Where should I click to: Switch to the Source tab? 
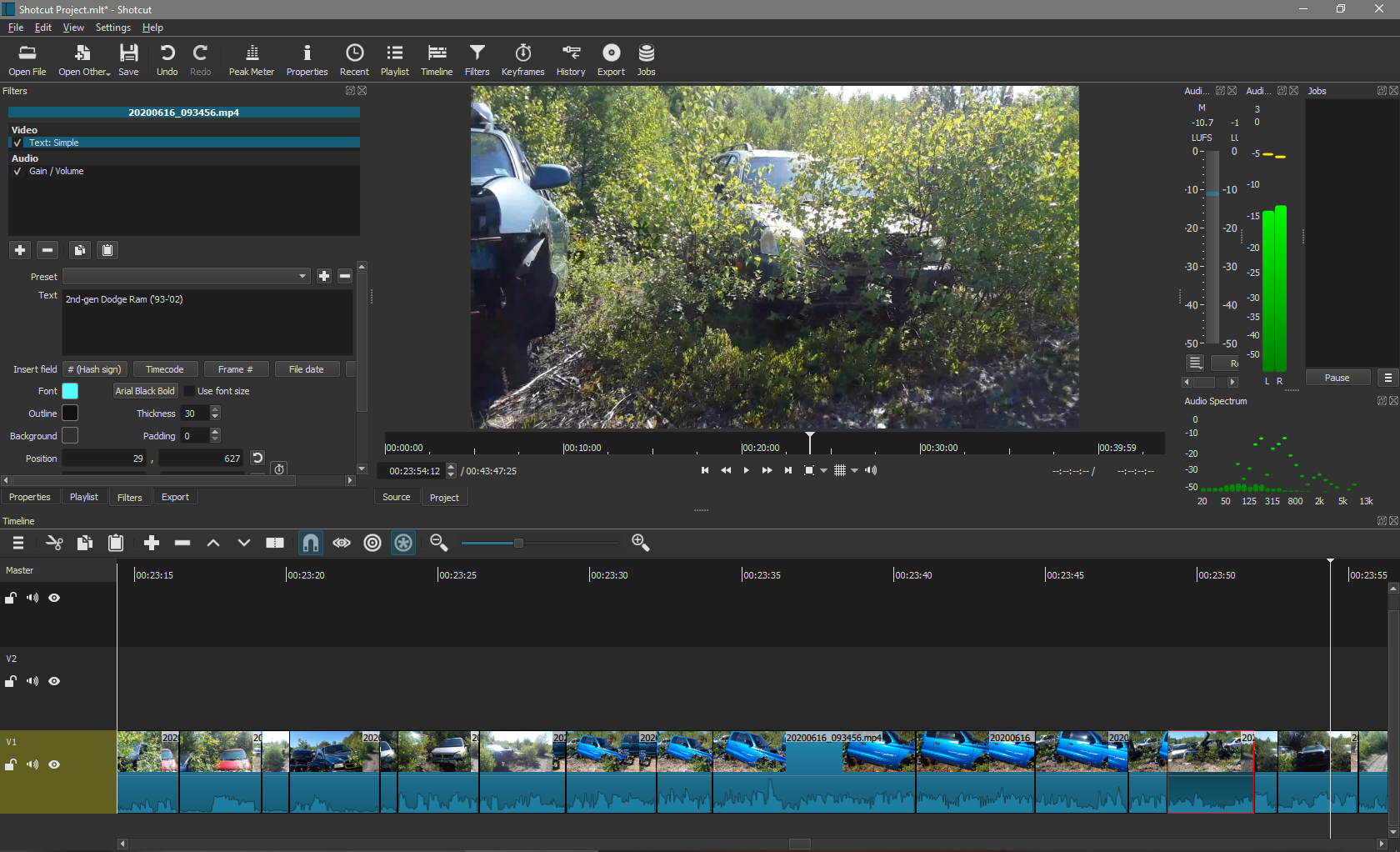click(x=397, y=497)
